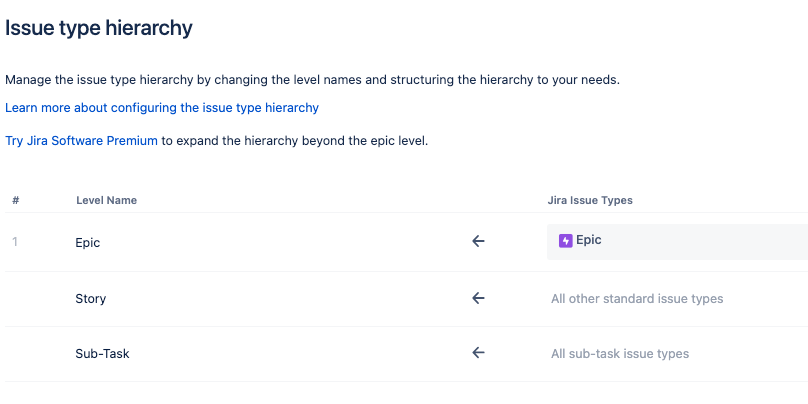Click the left arrow in the Story row
This screenshot has height=404, width=808.
pos(478,298)
